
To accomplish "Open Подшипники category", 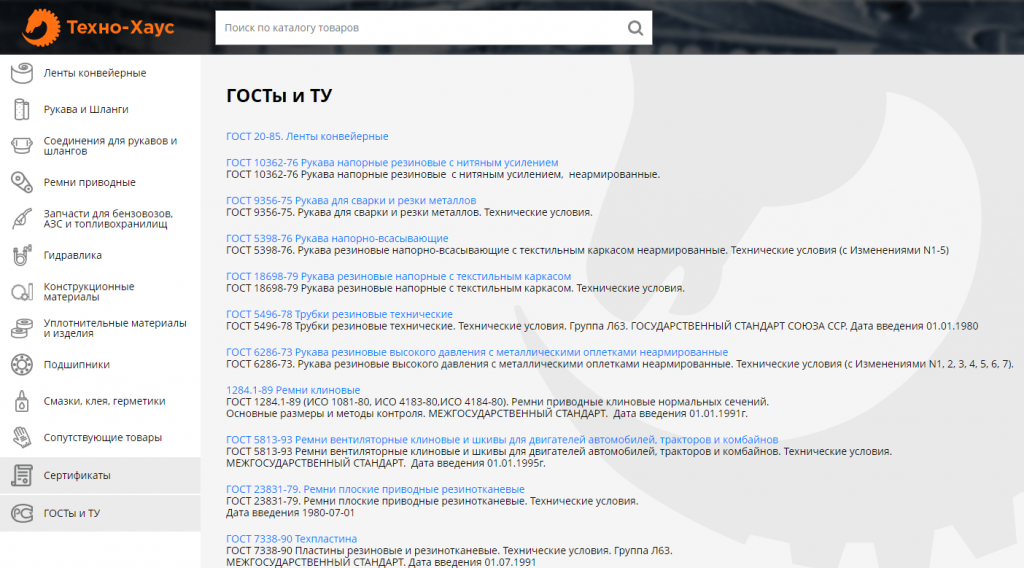I will (x=76, y=365).
